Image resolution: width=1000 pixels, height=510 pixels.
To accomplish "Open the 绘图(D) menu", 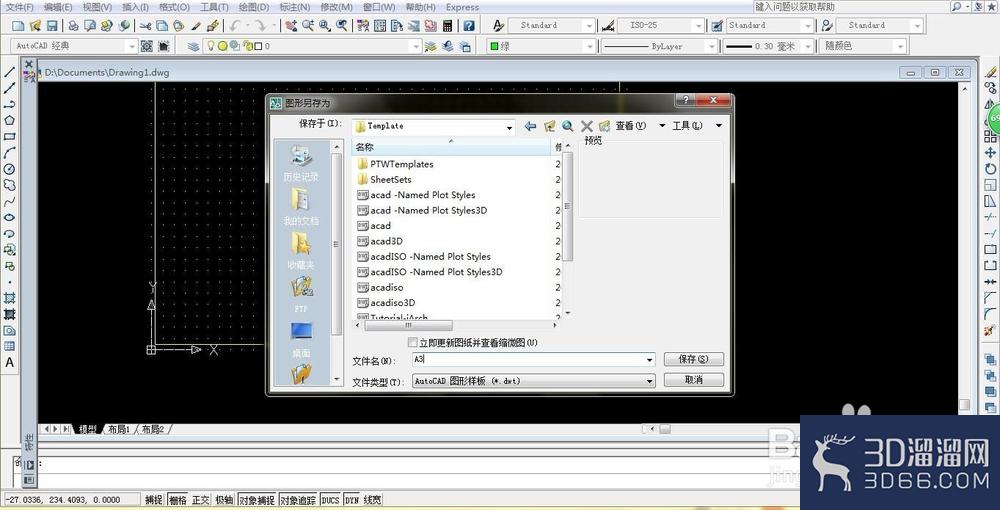I will (x=253, y=7).
